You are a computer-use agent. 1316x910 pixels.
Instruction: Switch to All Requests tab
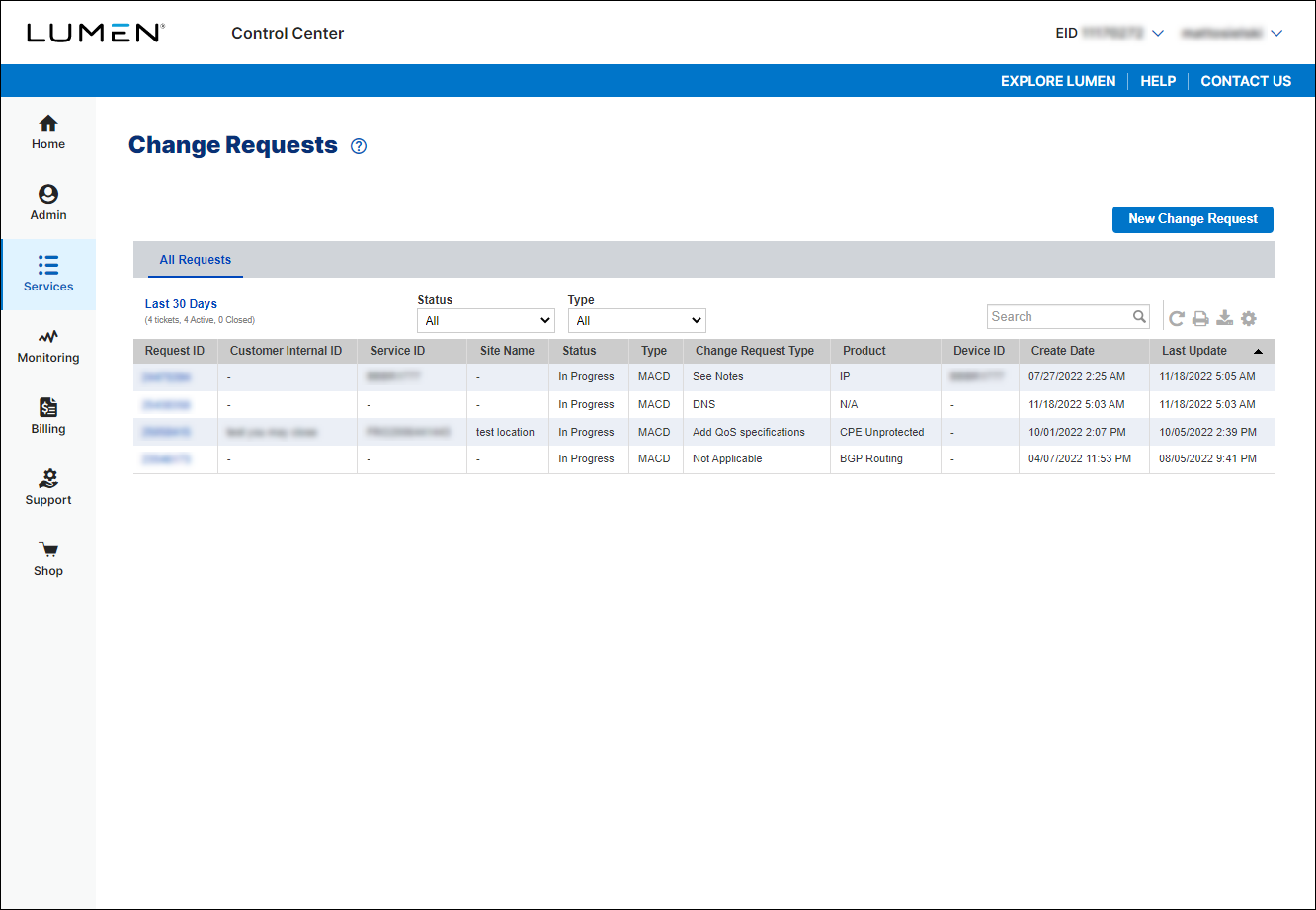click(x=196, y=260)
